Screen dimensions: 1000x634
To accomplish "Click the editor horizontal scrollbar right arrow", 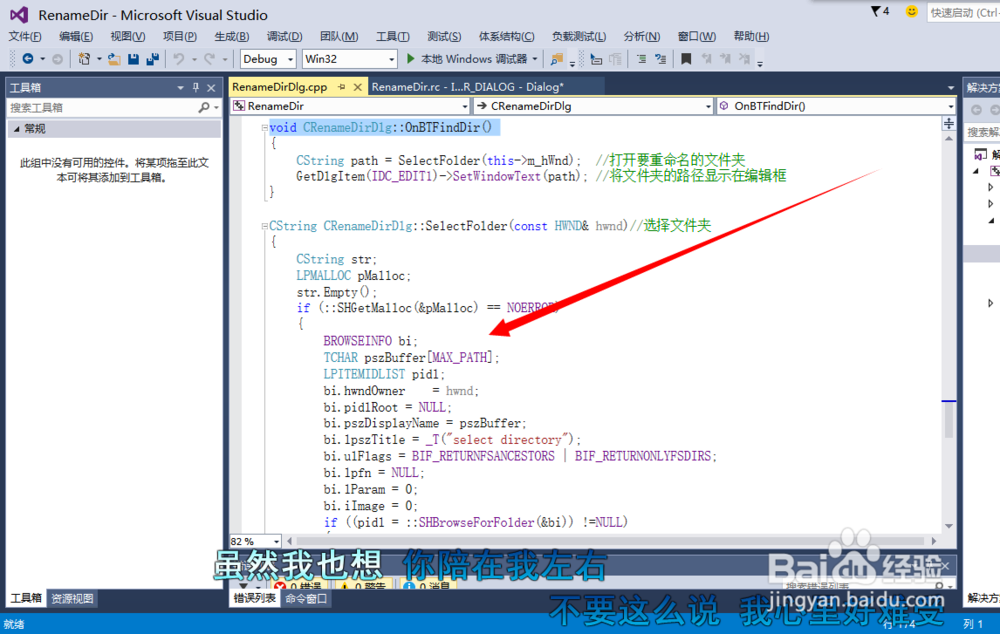I will (934, 541).
